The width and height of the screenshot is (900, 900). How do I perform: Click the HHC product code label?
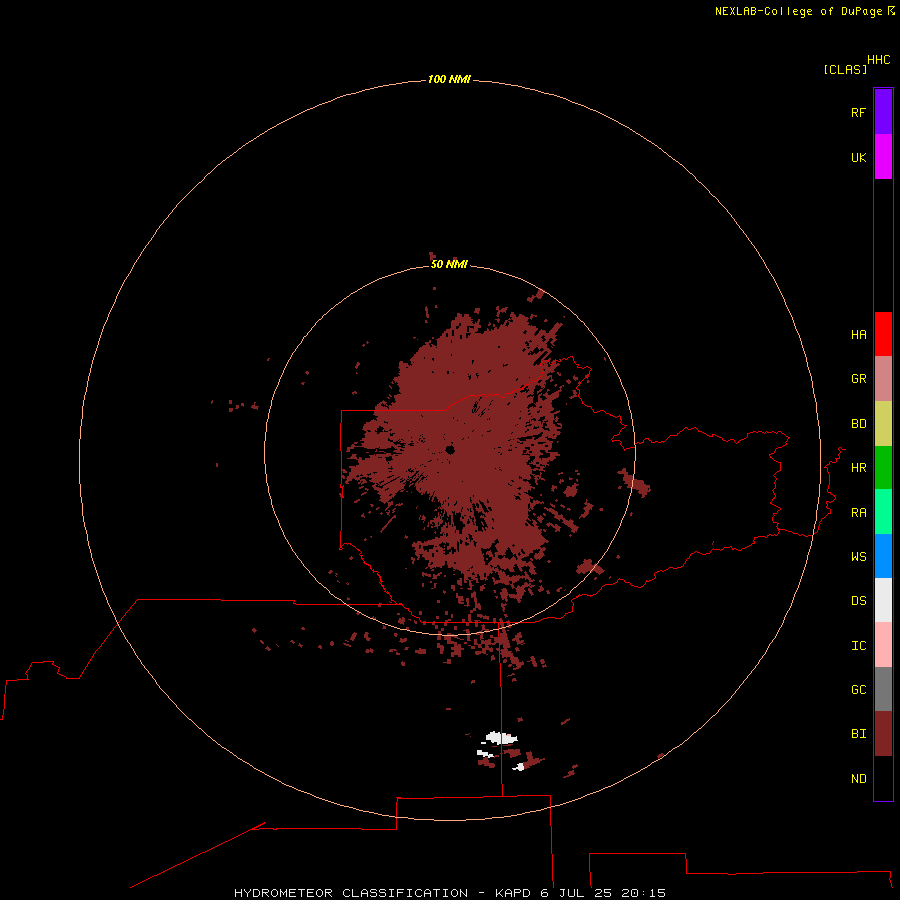point(878,60)
